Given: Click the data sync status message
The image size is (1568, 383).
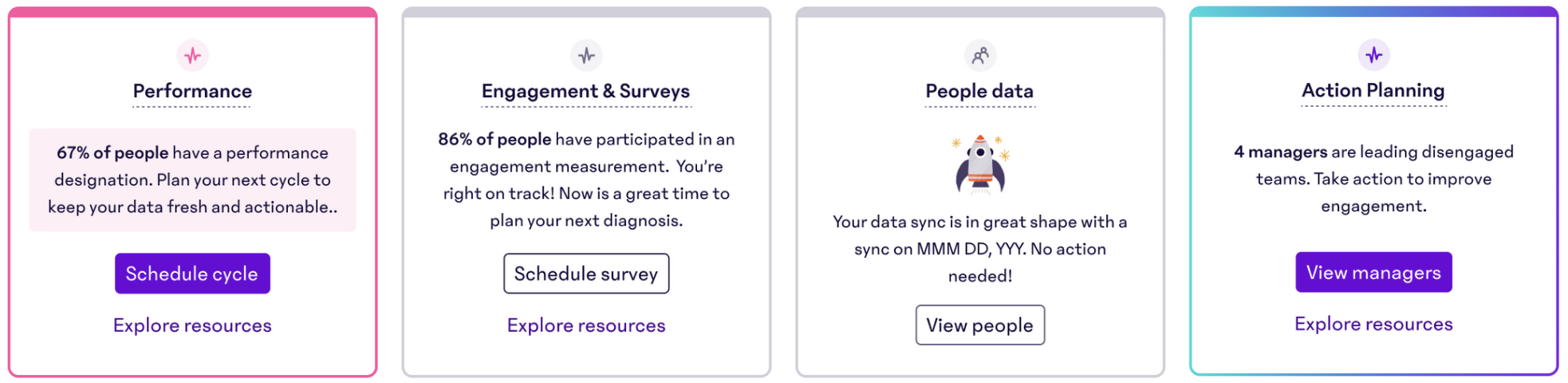Looking at the screenshot, I should [x=980, y=249].
